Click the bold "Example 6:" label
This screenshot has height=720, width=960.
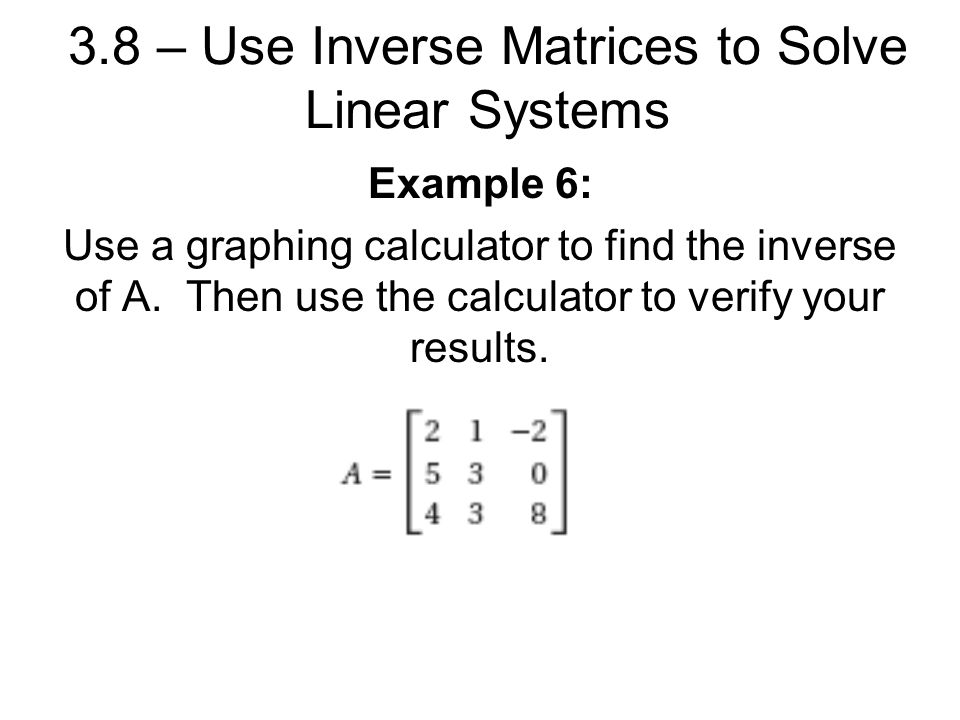480,184
